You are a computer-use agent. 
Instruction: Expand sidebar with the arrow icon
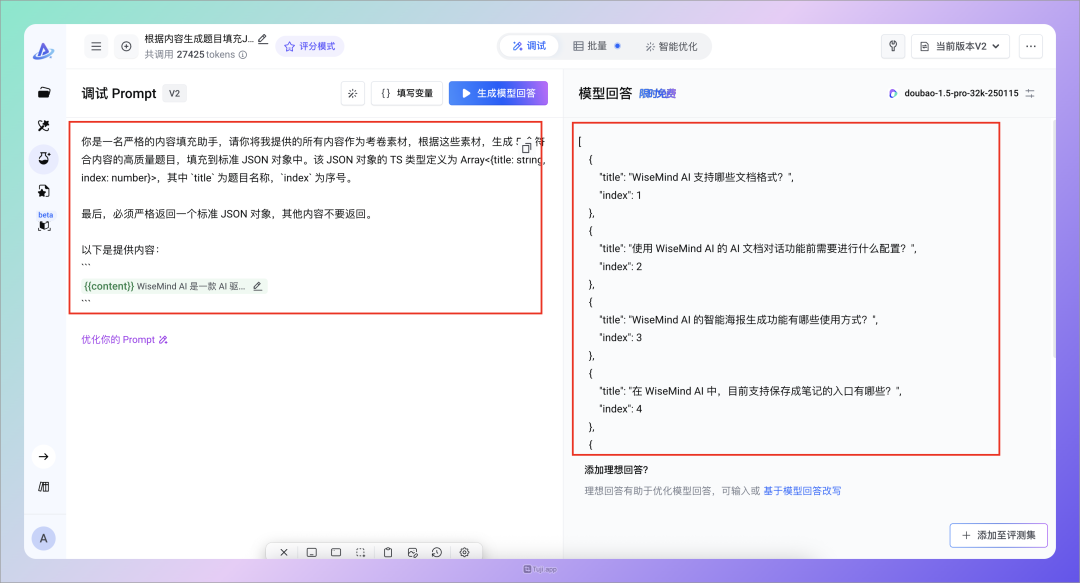click(44, 457)
